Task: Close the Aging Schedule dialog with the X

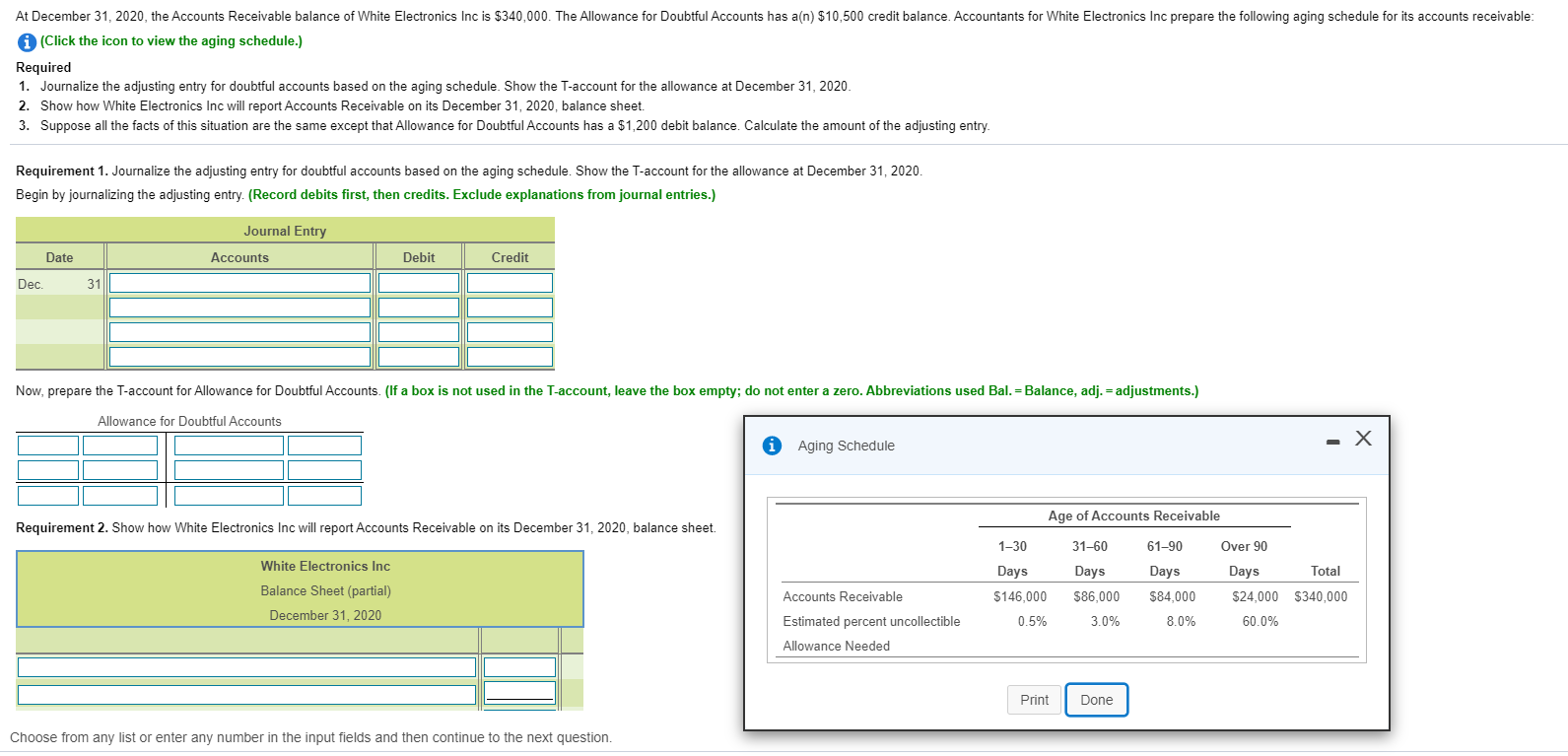Action: 1363,438
